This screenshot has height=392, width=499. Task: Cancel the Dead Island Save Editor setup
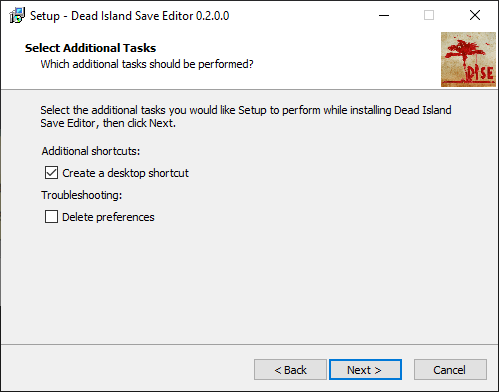(450, 370)
